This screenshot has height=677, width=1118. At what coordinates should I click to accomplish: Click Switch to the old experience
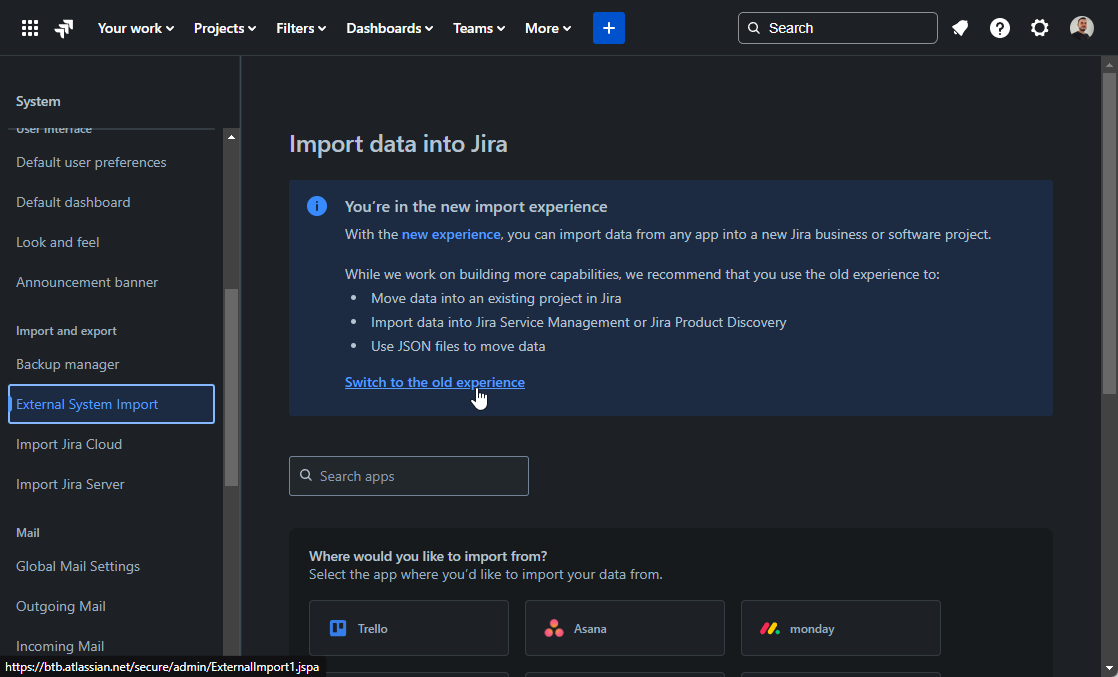point(434,382)
